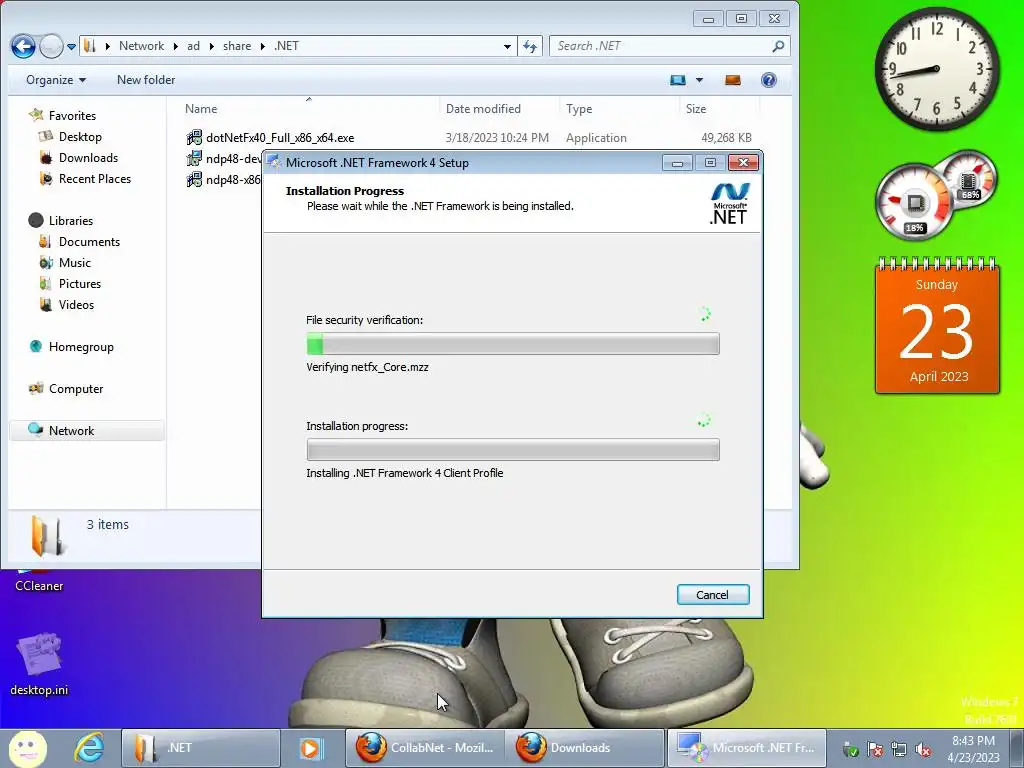
Task: Open address bar history dropdown arrow
Action: pos(507,46)
